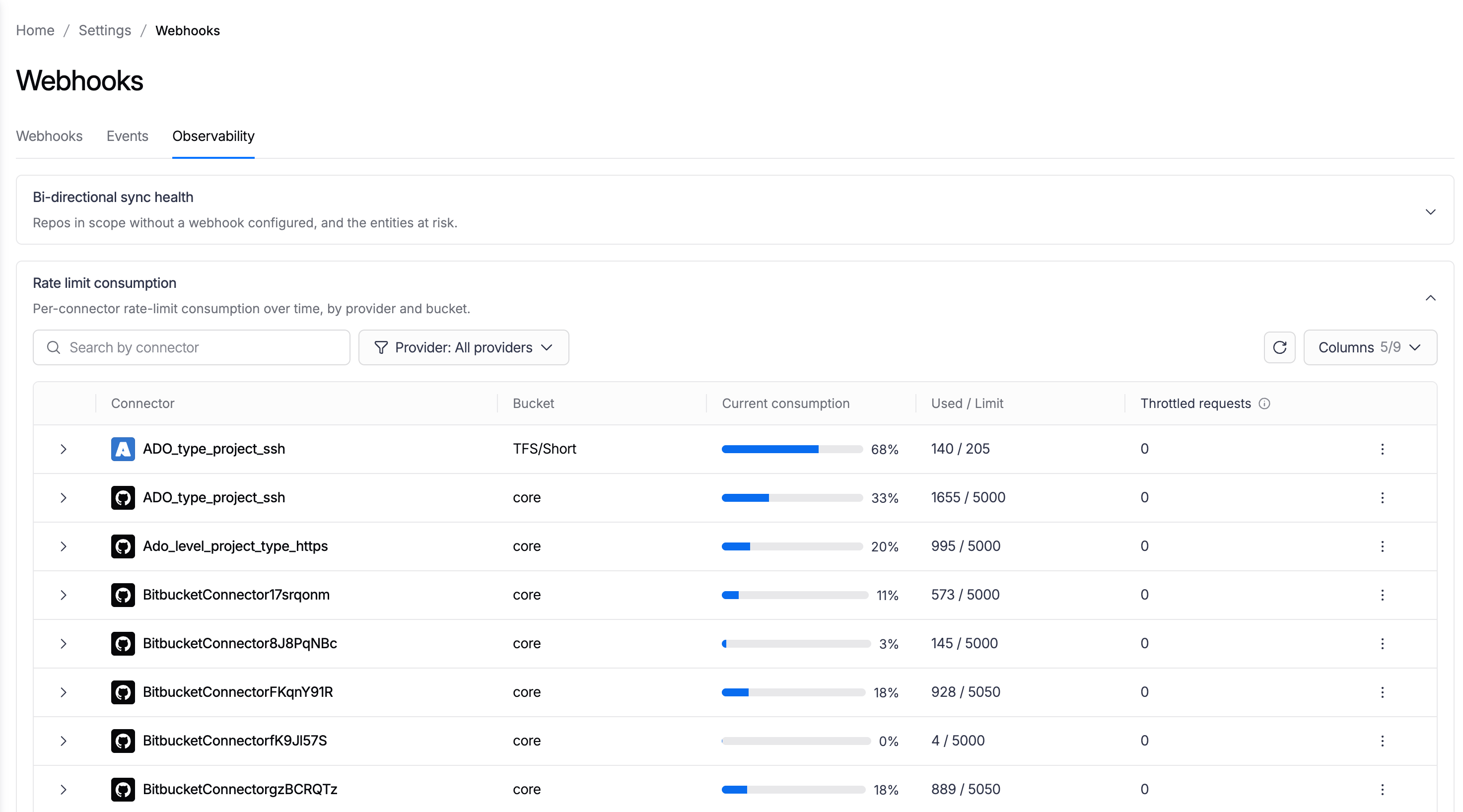Image resolution: width=1463 pixels, height=812 pixels.
Task: Expand the BitbucketConnector8J8PqNBc row
Action: tap(63, 644)
